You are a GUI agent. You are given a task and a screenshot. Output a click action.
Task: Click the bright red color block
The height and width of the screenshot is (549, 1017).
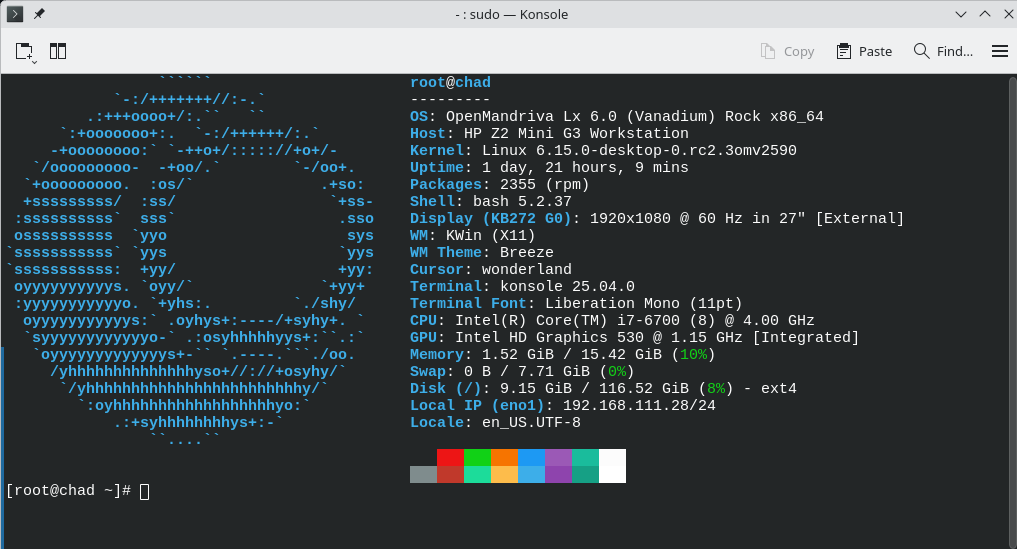pos(450,458)
